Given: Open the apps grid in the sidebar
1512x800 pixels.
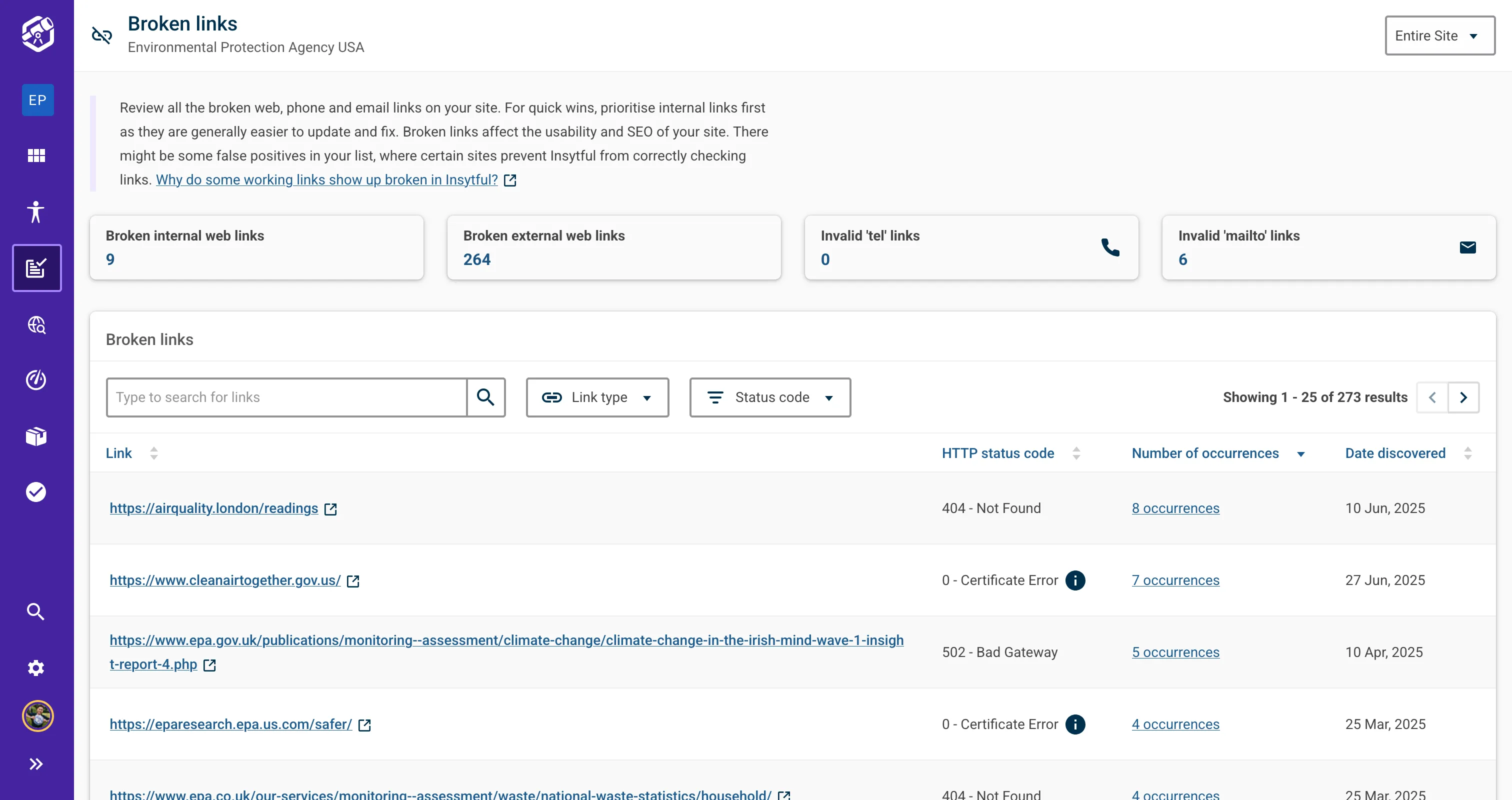Looking at the screenshot, I should (36, 155).
